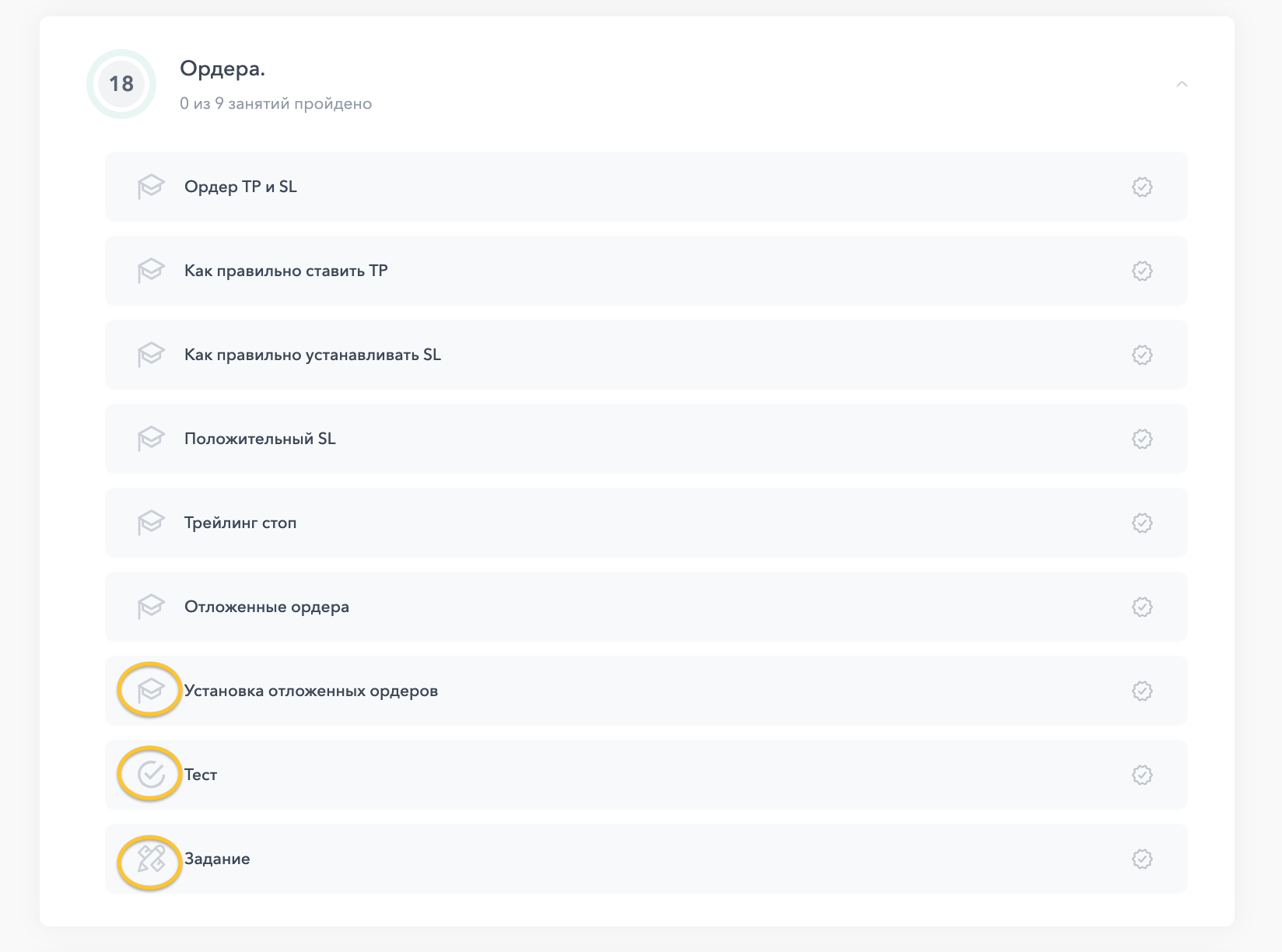Image resolution: width=1282 pixels, height=952 pixels.
Task: Collapse the Ордера module with chevron
Action: click(1182, 84)
